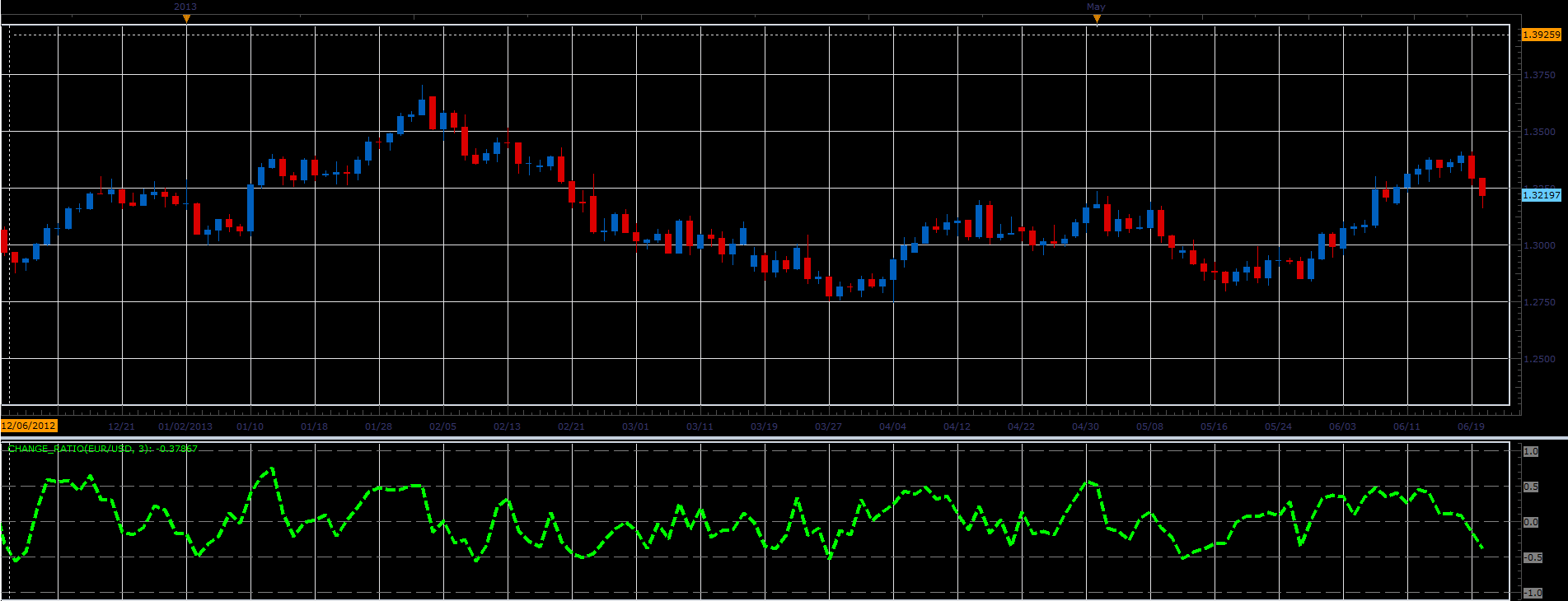Viewport: 1568px width, 601px height.
Task: Select the 05/24 date label
Action: [1279, 426]
